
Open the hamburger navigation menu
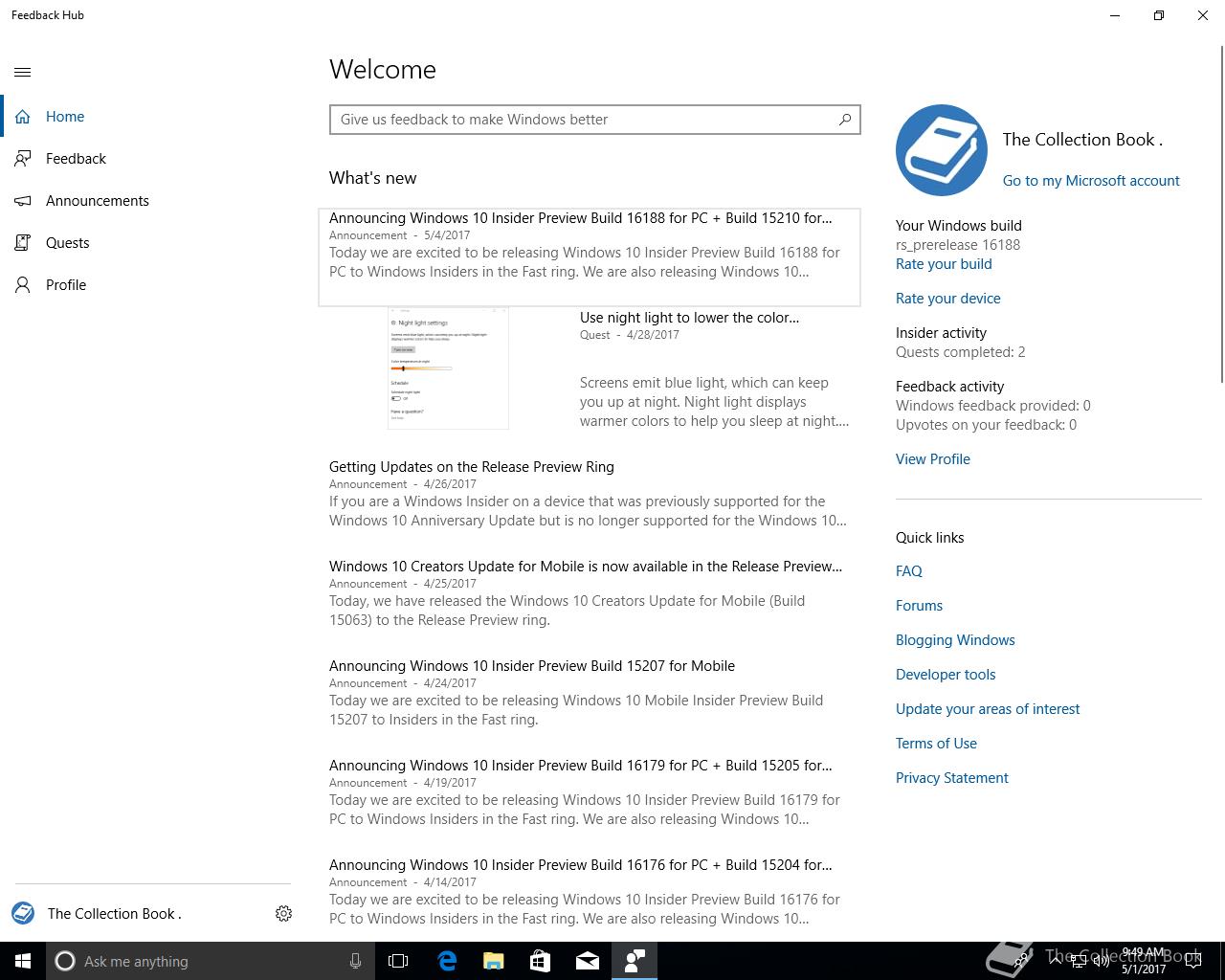click(23, 72)
